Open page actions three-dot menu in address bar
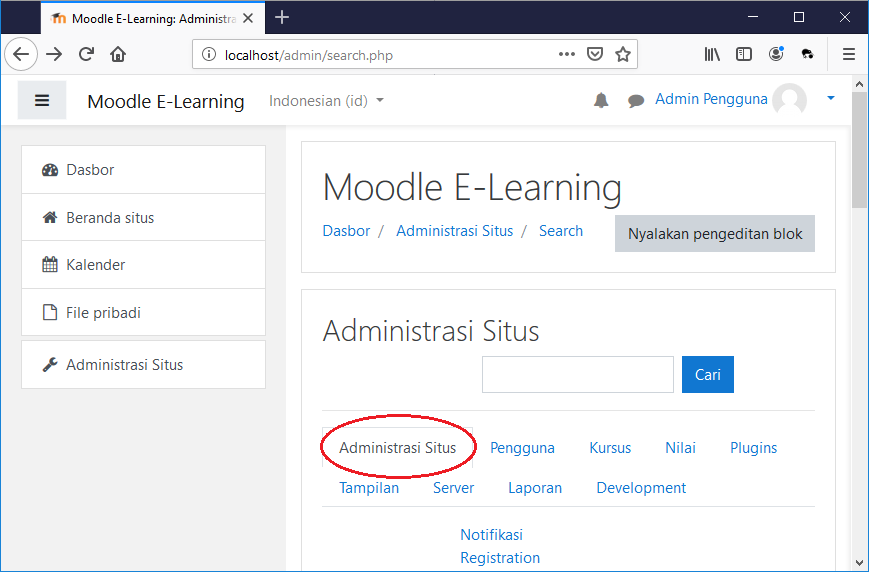This screenshot has width=869, height=572. [x=566, y=54]
